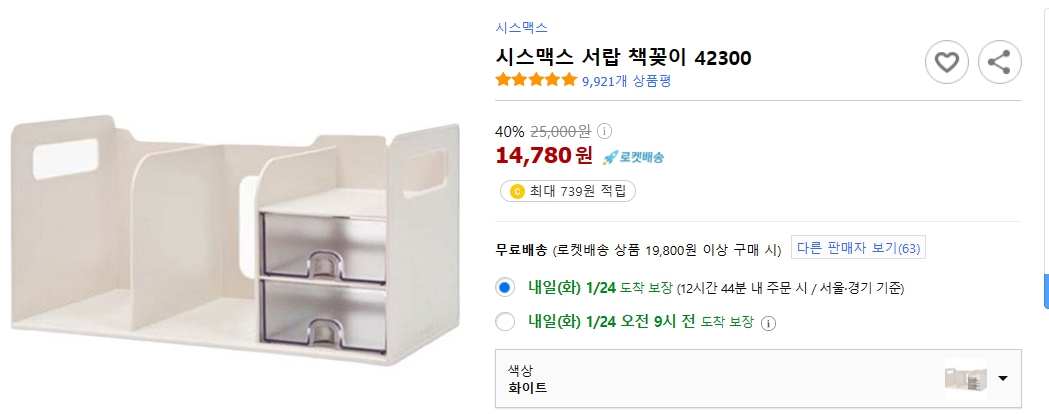Add product to wishlist with heart icon

pyautogui.click(x=946, y=63)
